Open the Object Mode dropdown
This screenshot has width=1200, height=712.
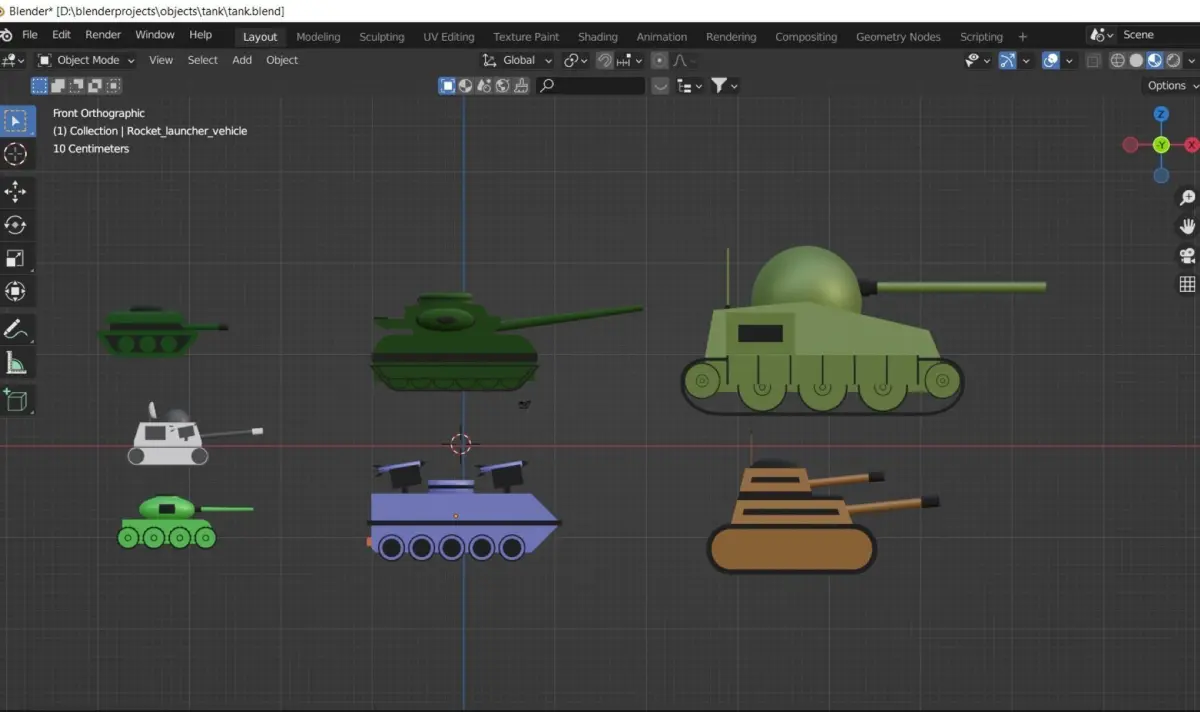point(87,60)
